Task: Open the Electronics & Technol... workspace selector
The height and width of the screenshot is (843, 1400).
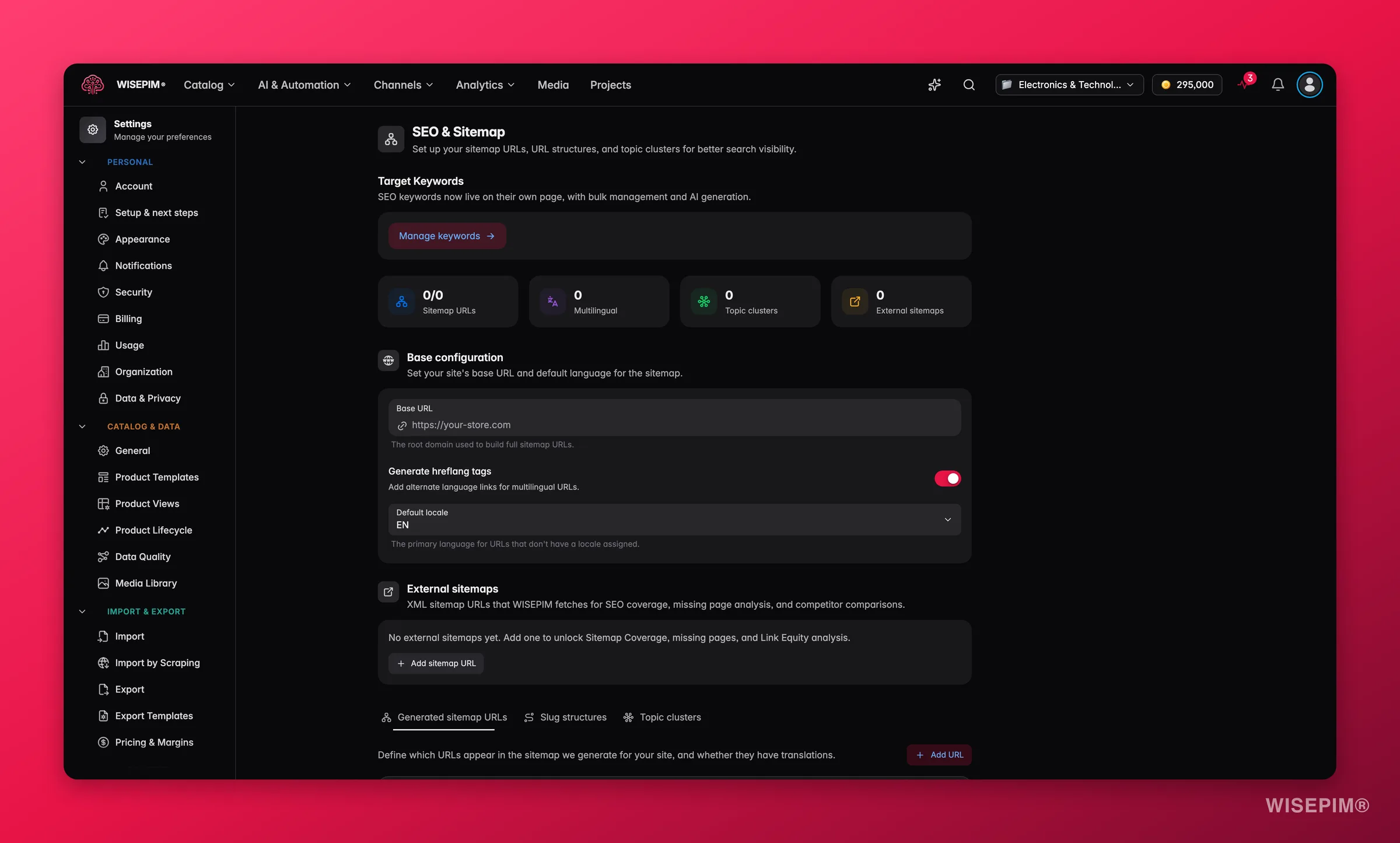Action: 1069,85
